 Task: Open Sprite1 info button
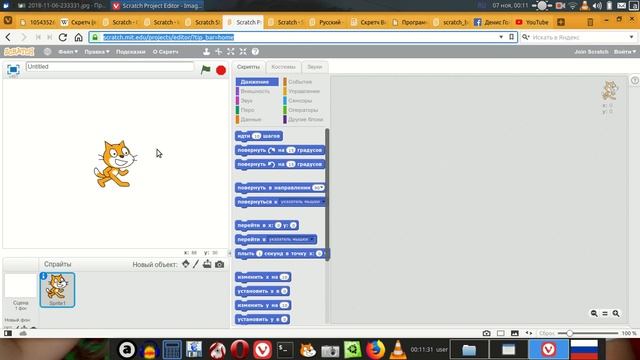[x=44, y=276]
